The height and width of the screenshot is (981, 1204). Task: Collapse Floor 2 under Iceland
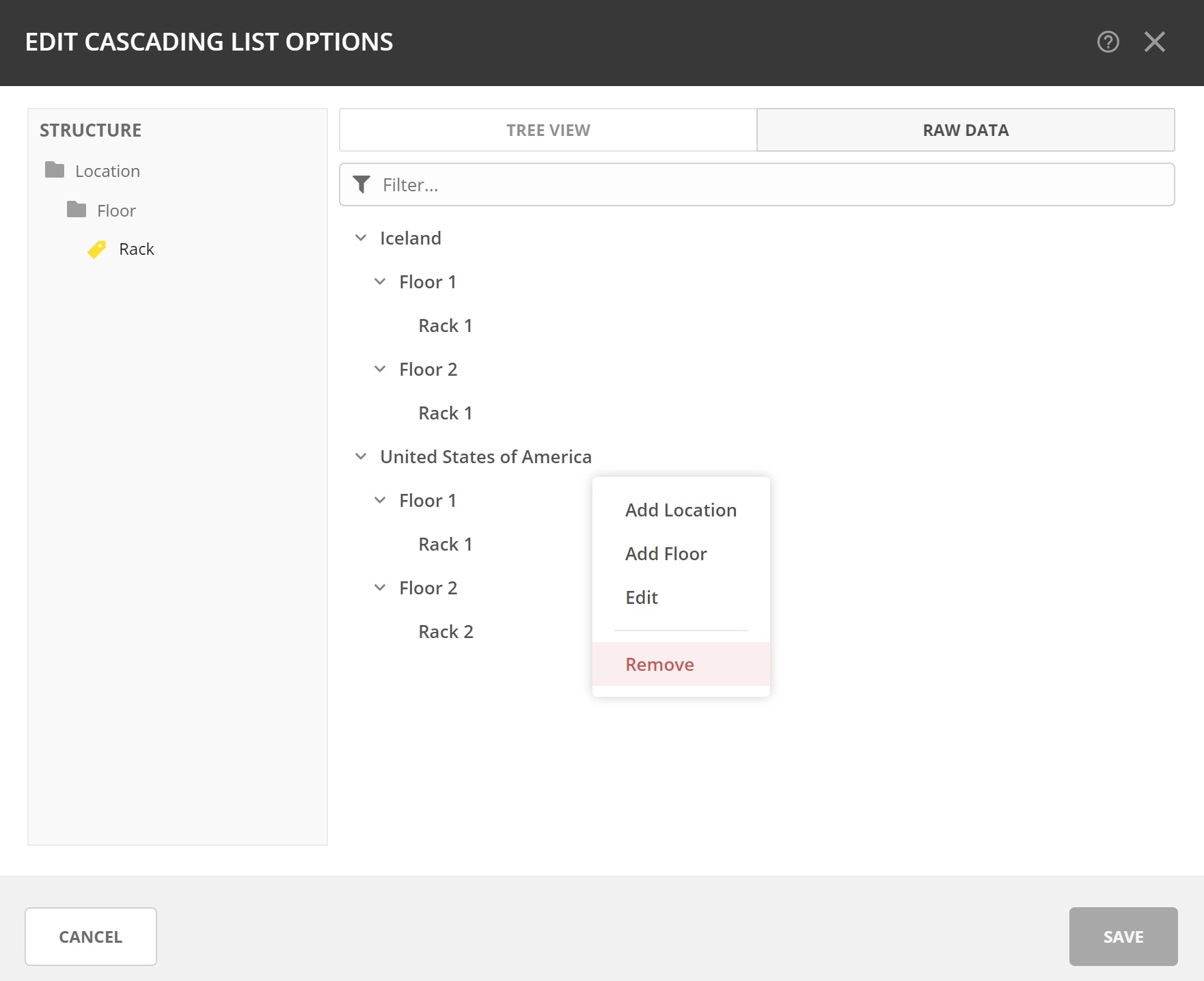point(380,370)
